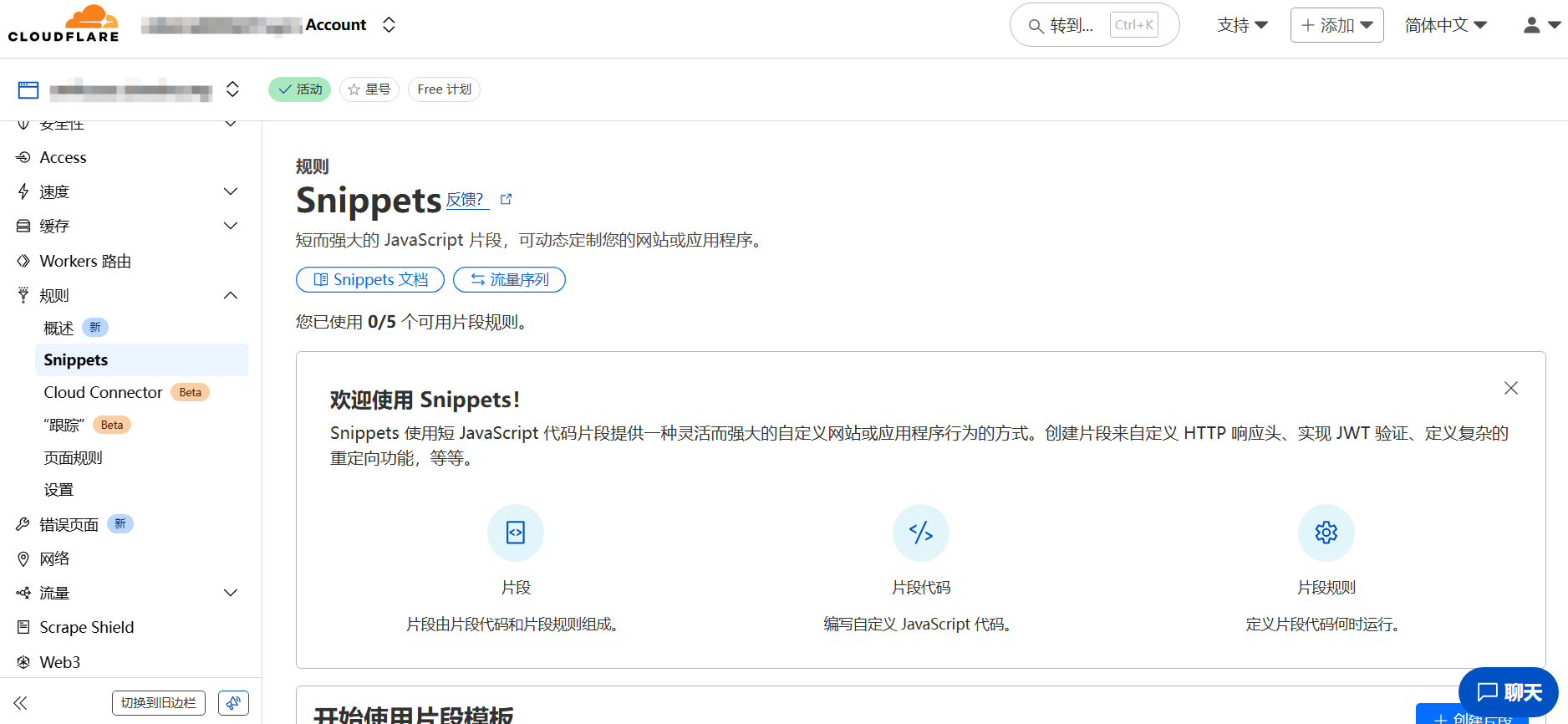Open 页面规则 in the sidebar

pyautogui.click(x=74, y=457)
